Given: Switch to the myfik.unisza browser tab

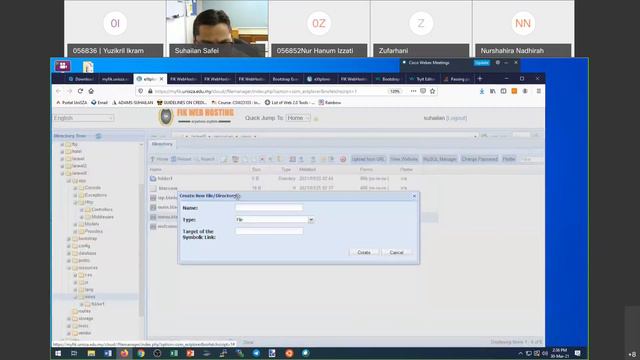Looking at the screenshot, I should [x=115, y=79].
